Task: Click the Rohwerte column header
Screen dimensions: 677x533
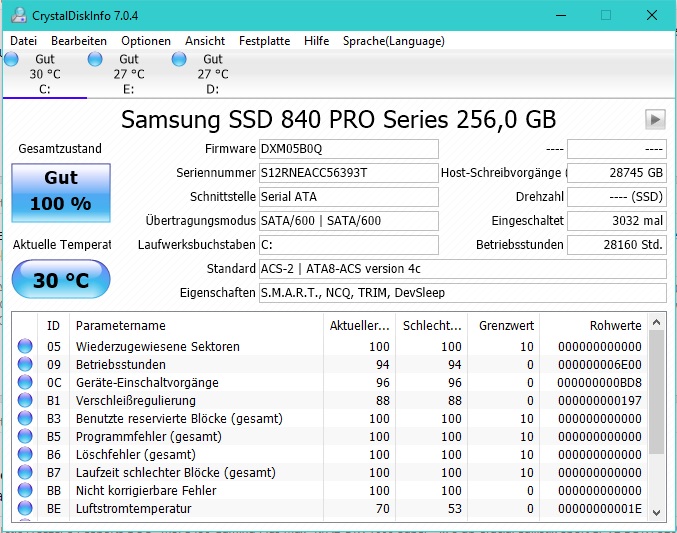Action: pyautogui.click(x=594, y=325)
